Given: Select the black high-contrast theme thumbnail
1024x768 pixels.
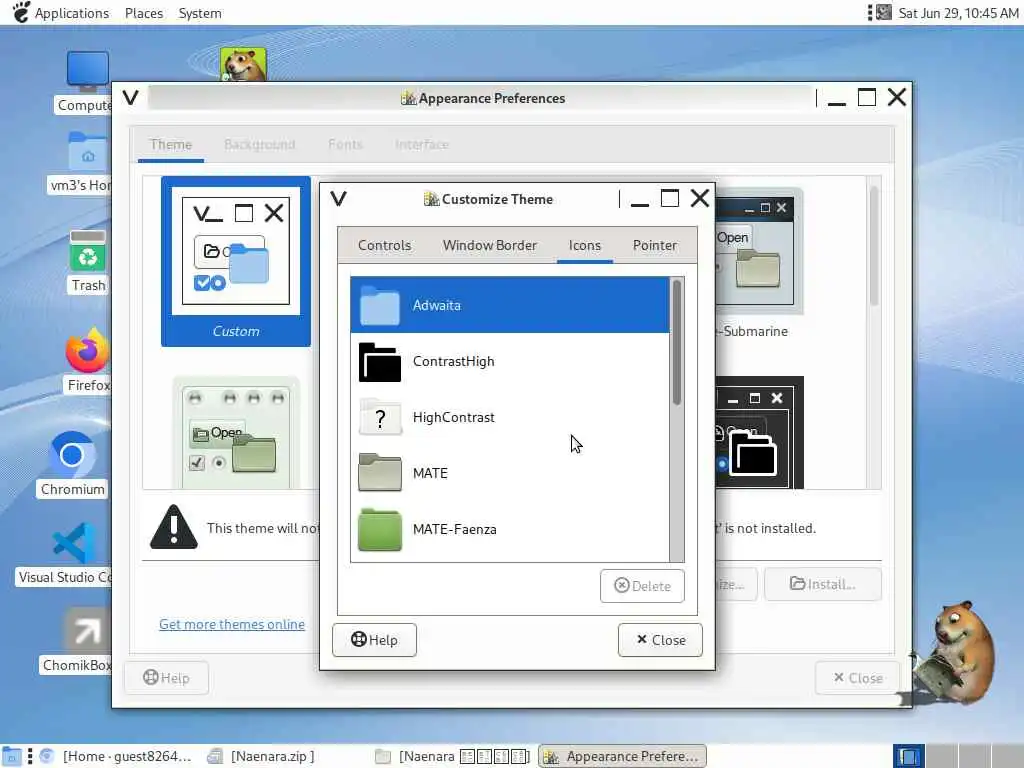Looking at the screenshot, I should [x=760, y=432].
